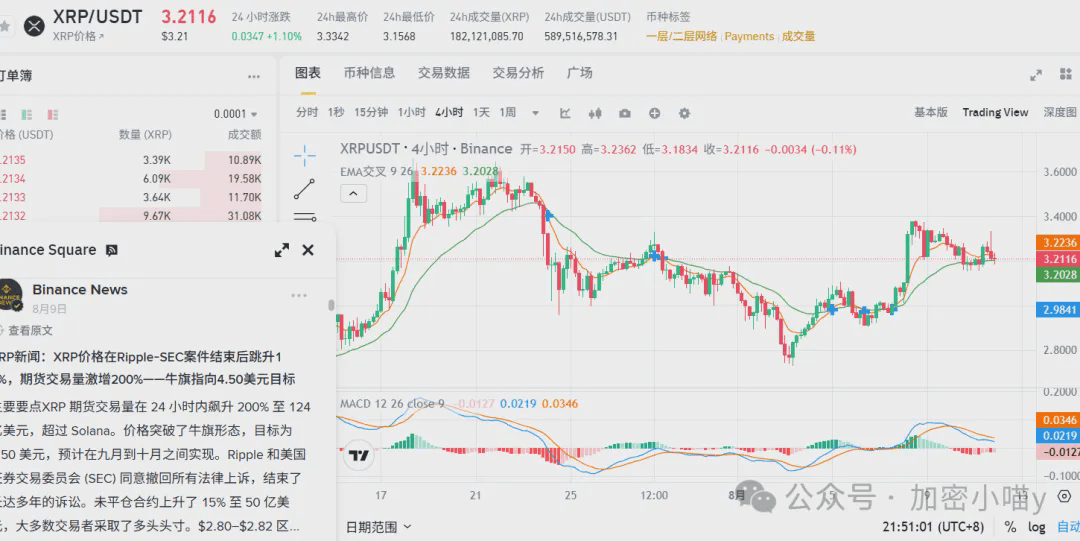Open the 图表 tab
The image size is (1080, 541).
tap(308, 73)
